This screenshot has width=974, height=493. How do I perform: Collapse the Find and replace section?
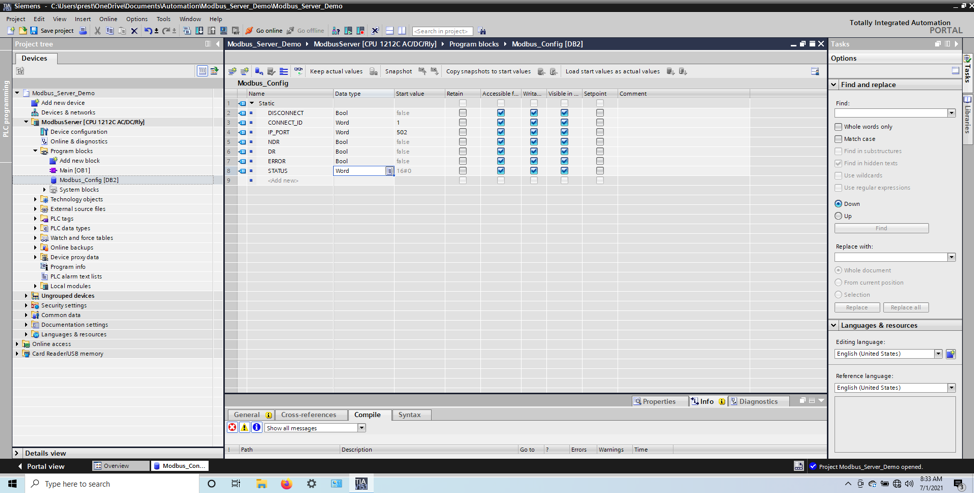point(834,84)
